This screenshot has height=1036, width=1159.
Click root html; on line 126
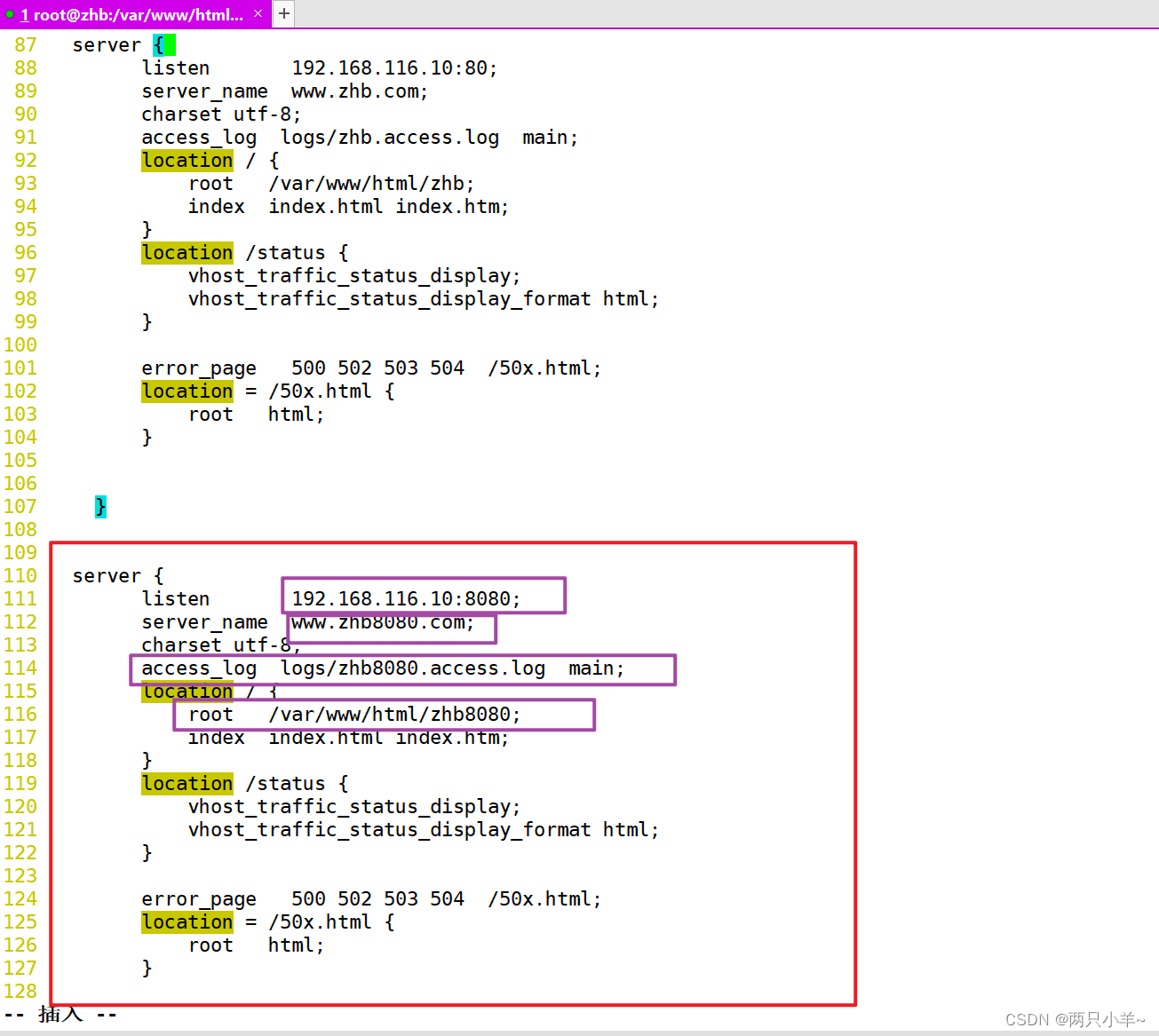pos(257,945)
